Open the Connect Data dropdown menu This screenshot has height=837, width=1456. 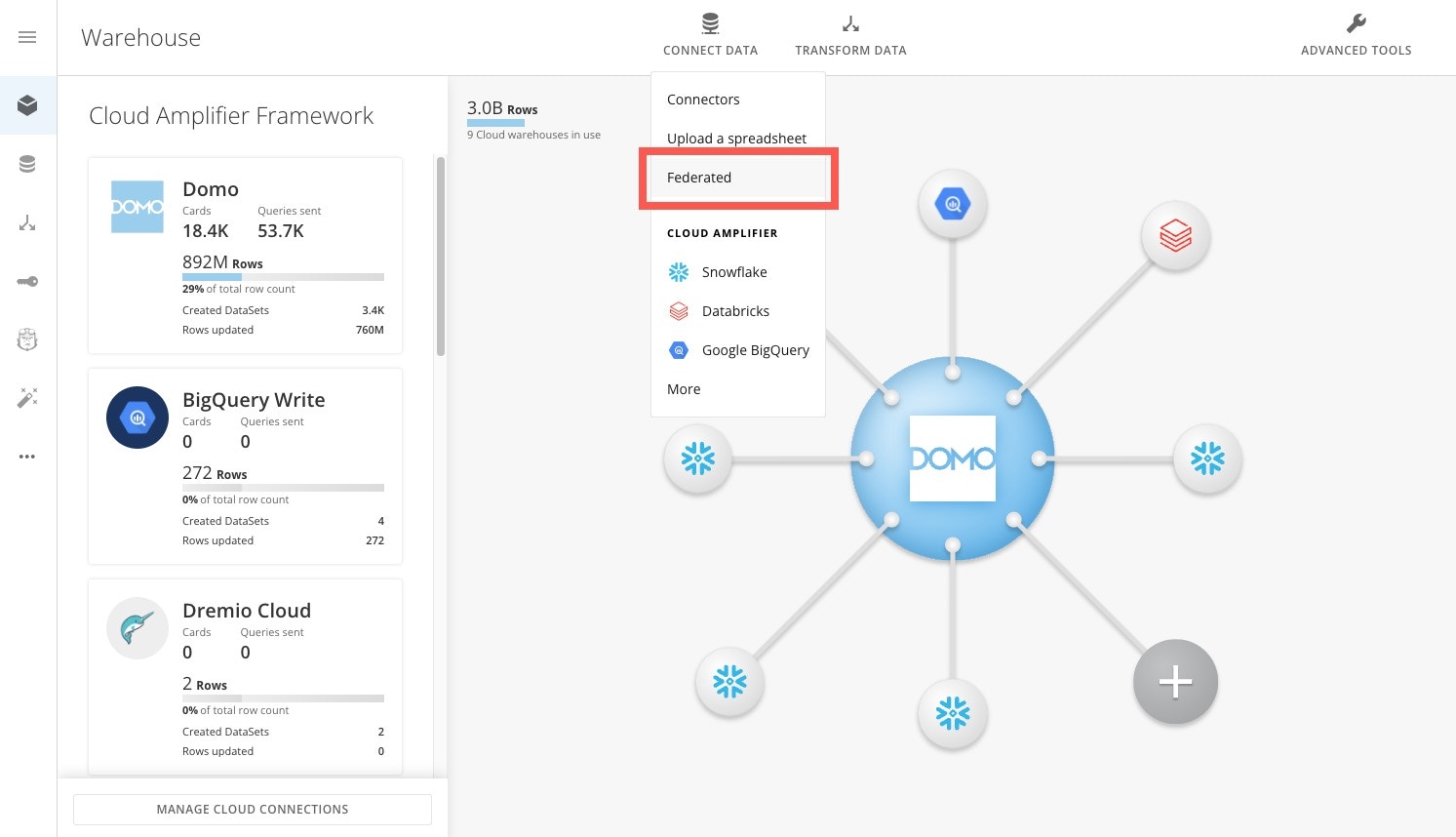pos(710,37)
